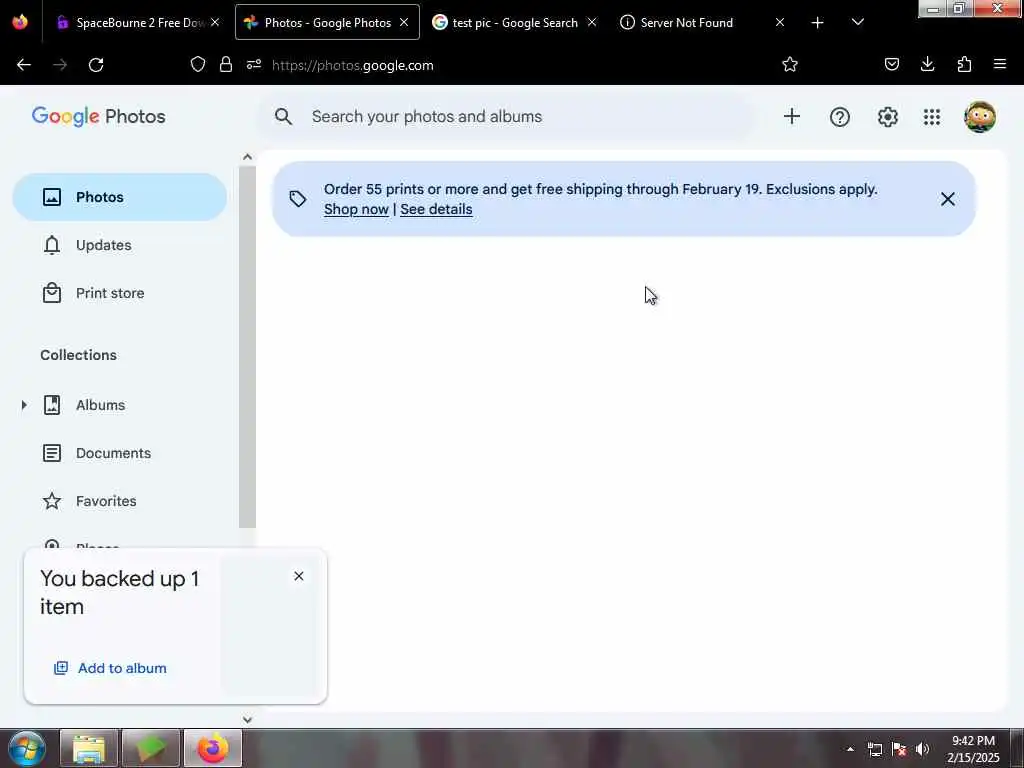Click sidebar scroll down arrow
The height and width of the screenshot is (768, 1024).
pos(247,720)
